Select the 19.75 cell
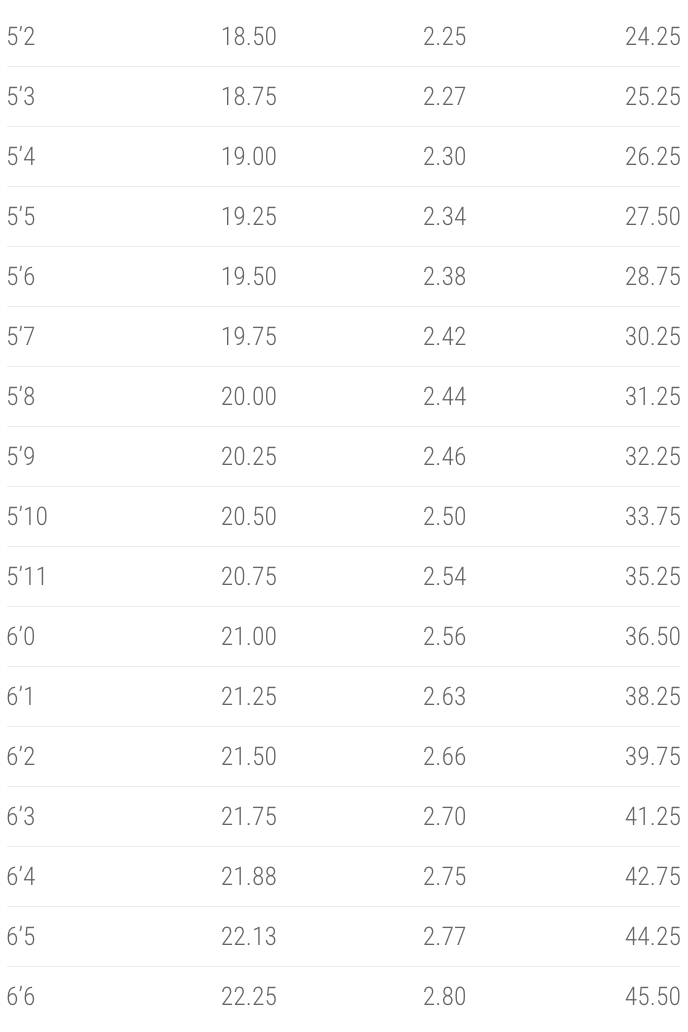The width and height of the screenshot is (688, 1032). point(248,337)
